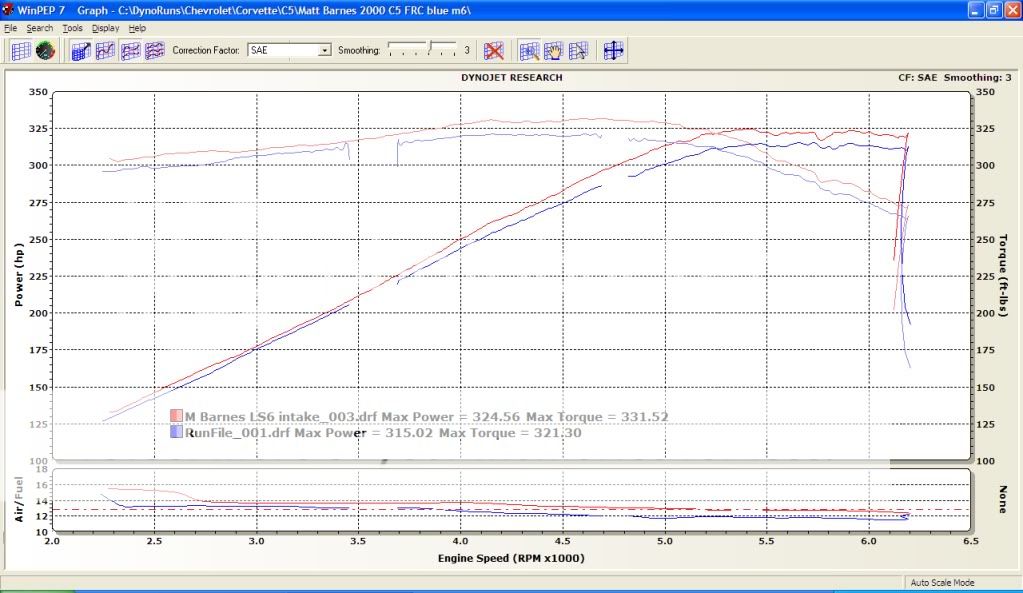Open the Search menu
This screenshot has width=1023, height=593.
coord(41,28)
